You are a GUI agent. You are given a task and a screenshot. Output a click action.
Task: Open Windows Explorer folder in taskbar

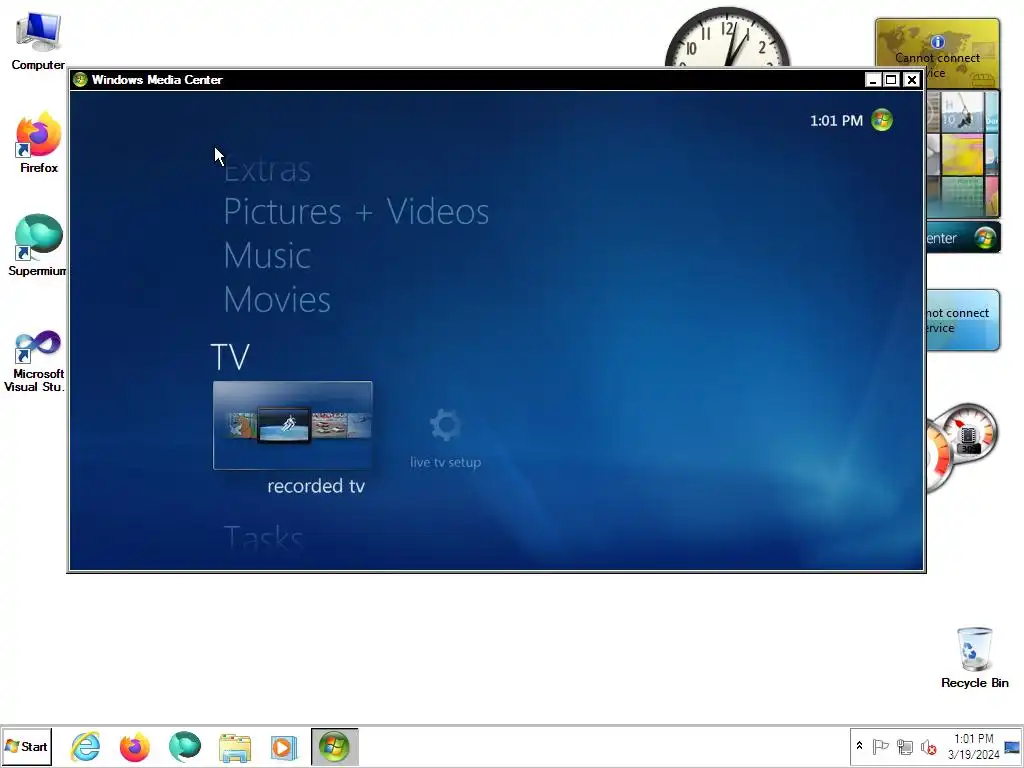click(234, 746)
